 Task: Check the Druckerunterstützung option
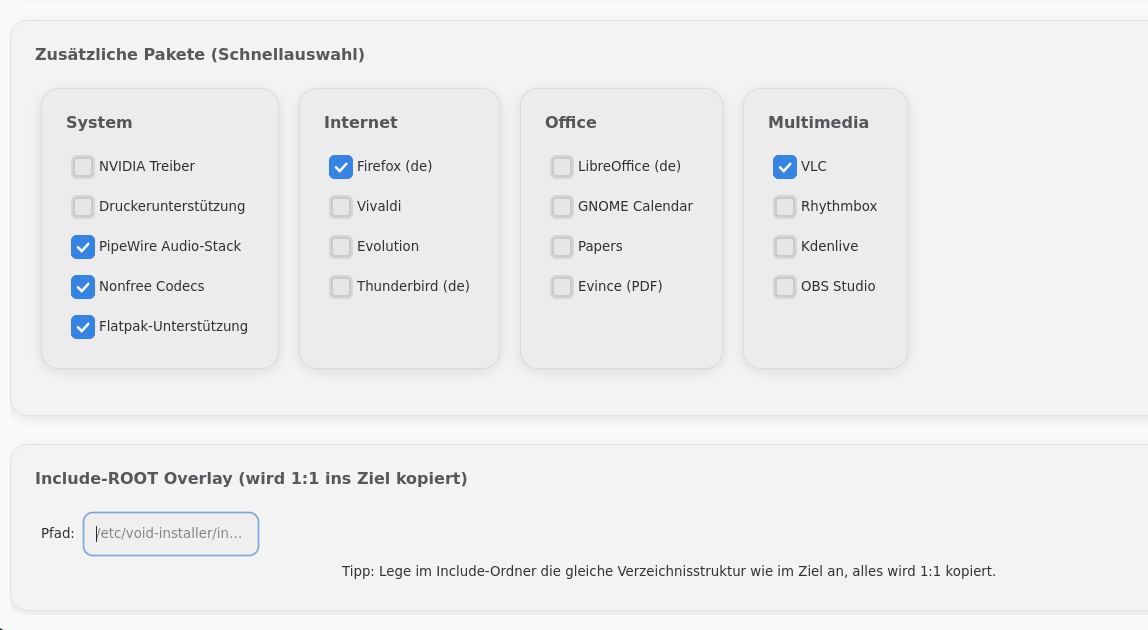pyautogui.click(x=83, y=207)
